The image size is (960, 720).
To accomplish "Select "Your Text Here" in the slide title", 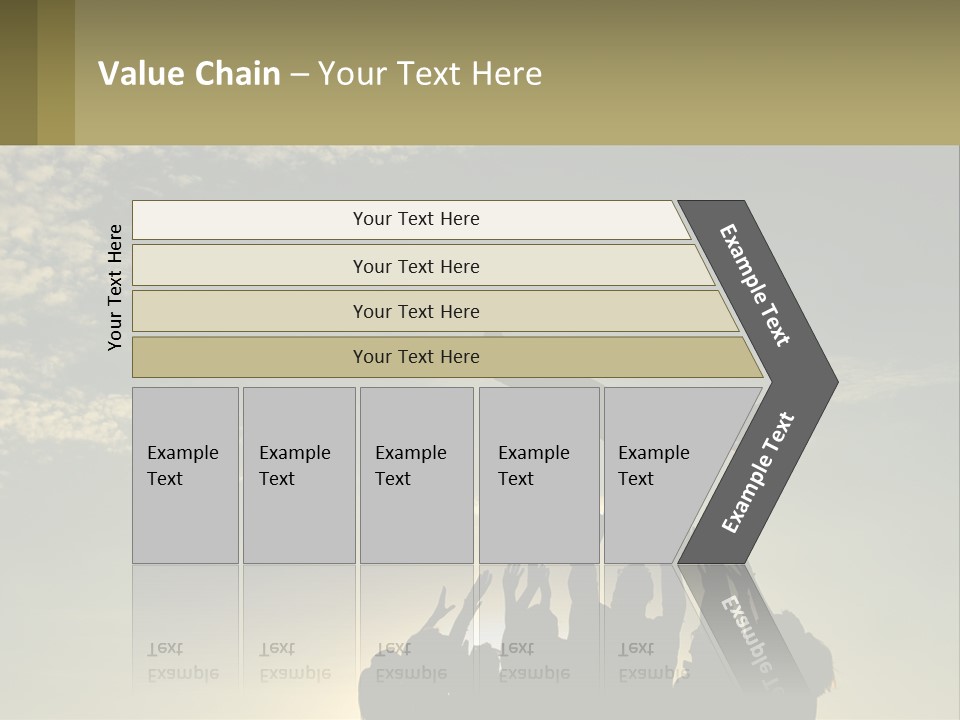I will [x=430, y=74].
